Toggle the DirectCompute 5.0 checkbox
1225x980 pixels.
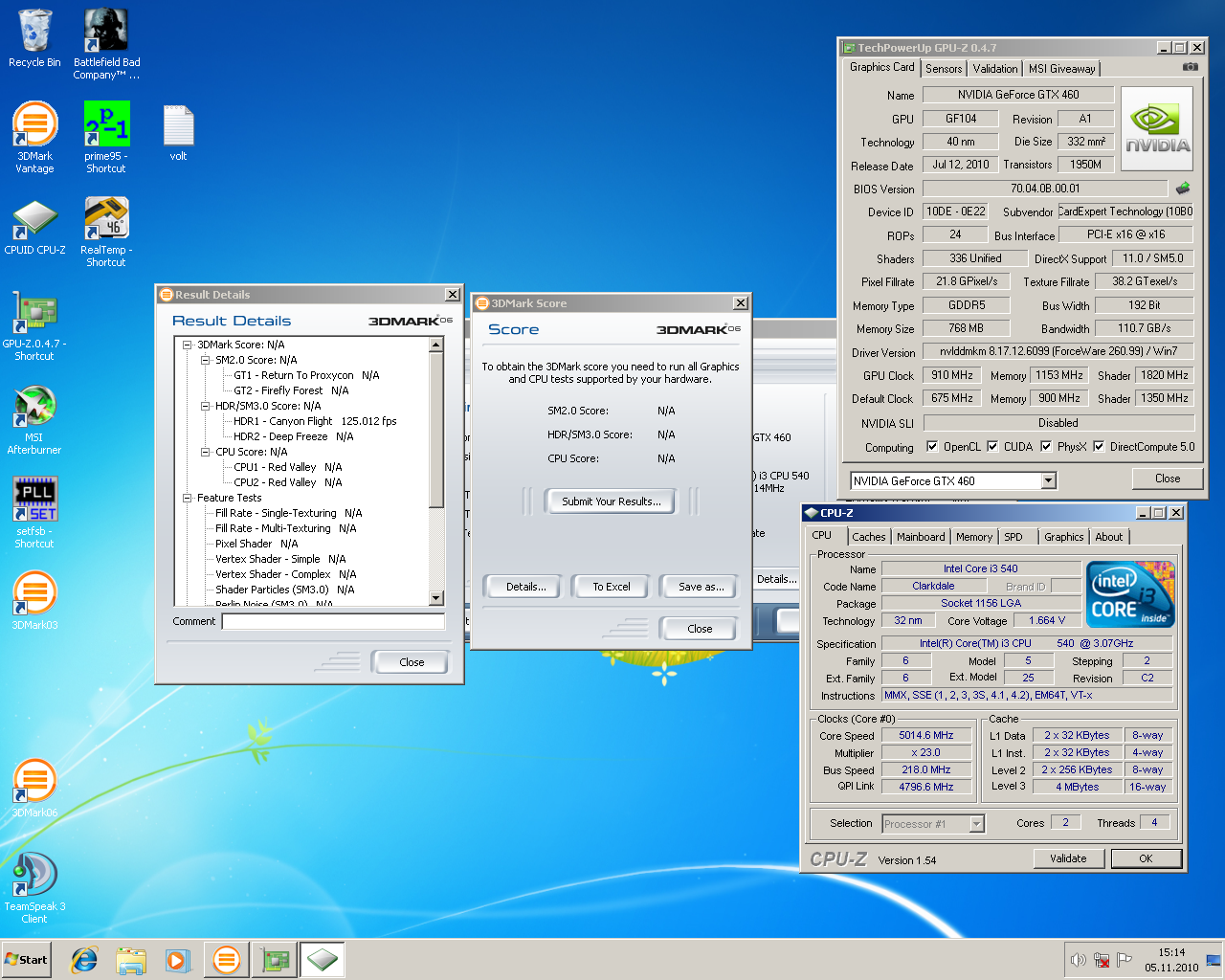coord(1099,446)
